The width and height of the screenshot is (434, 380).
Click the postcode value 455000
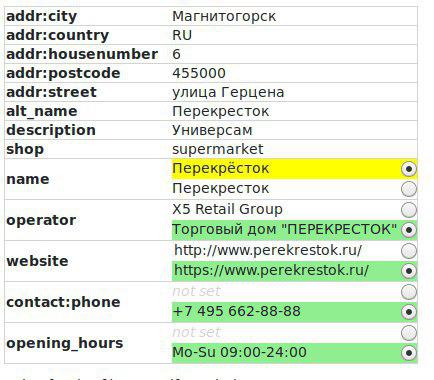[199, 73]
